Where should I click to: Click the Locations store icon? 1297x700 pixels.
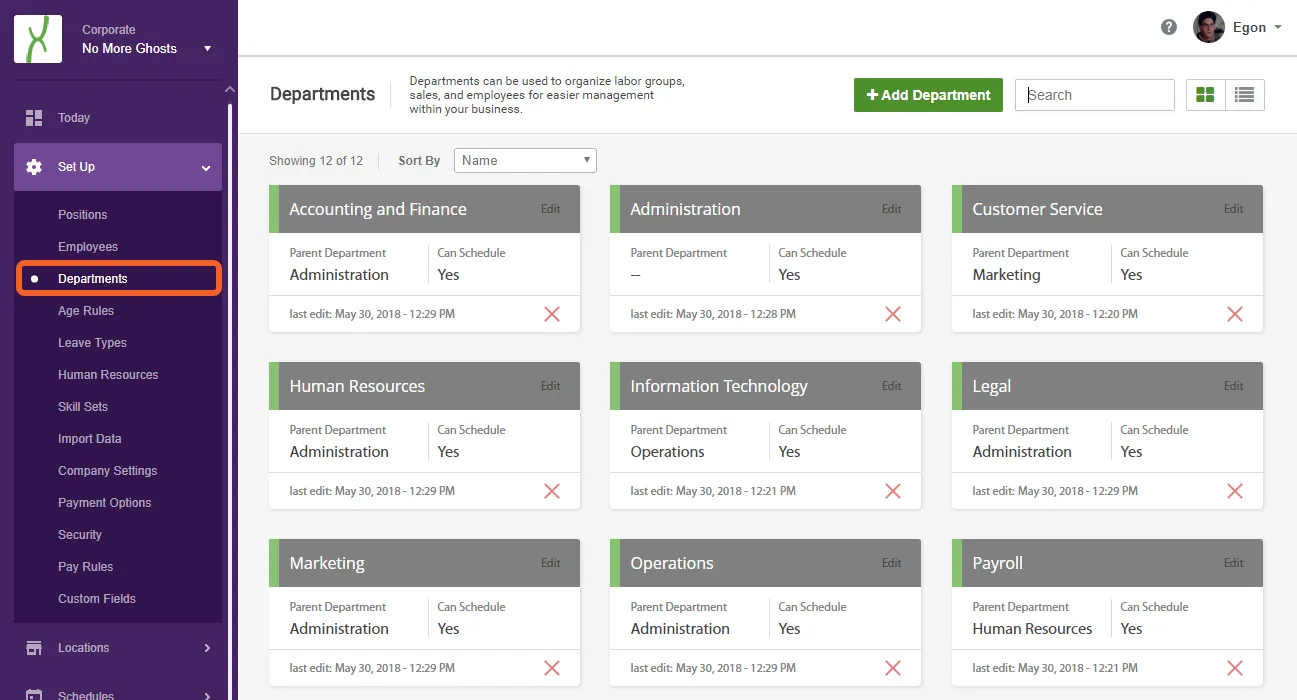click(x=34, y=648)
